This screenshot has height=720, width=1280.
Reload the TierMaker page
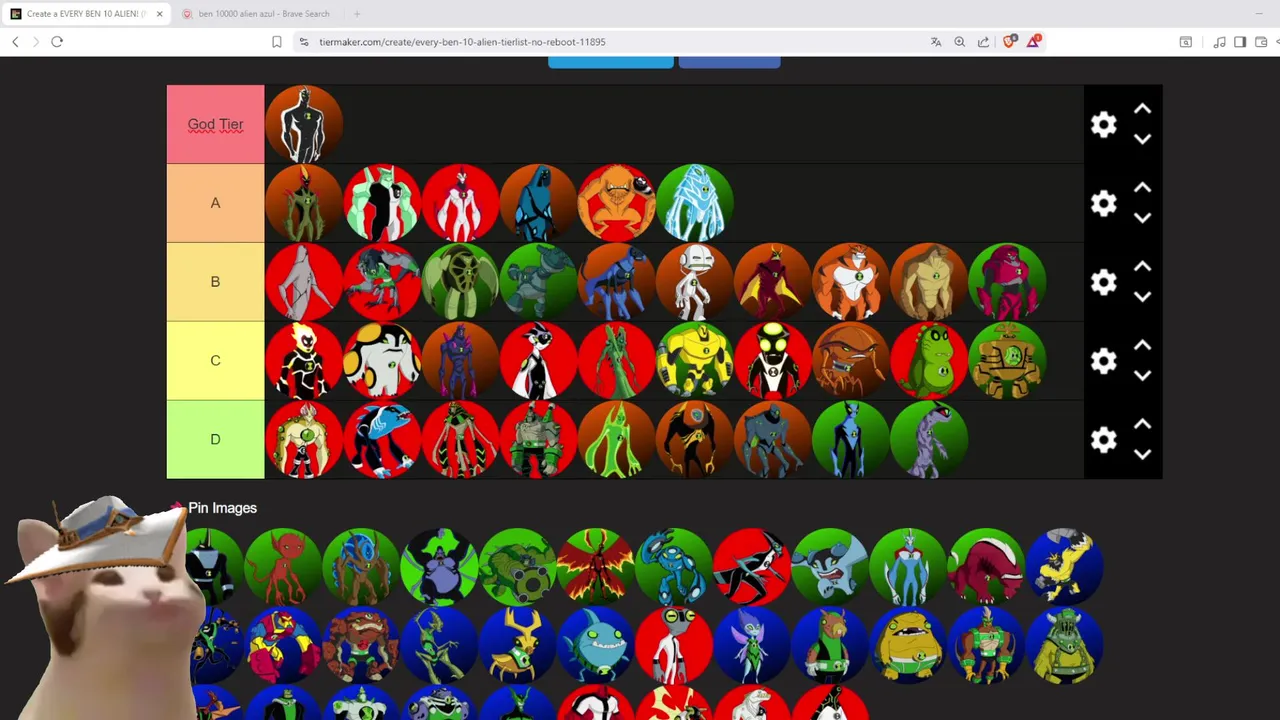57,42
